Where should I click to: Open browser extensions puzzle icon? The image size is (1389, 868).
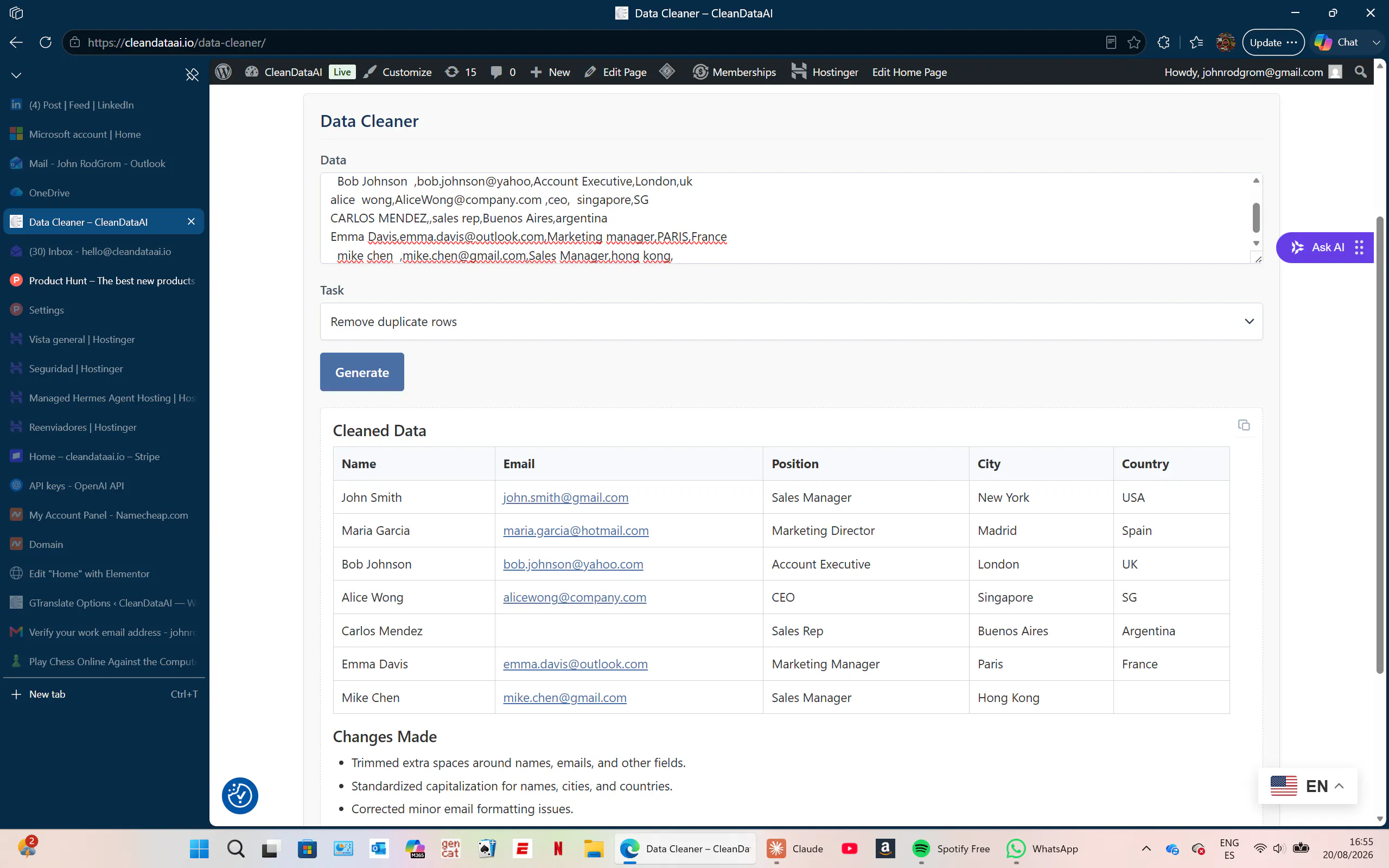click(x=1163, y=42)
